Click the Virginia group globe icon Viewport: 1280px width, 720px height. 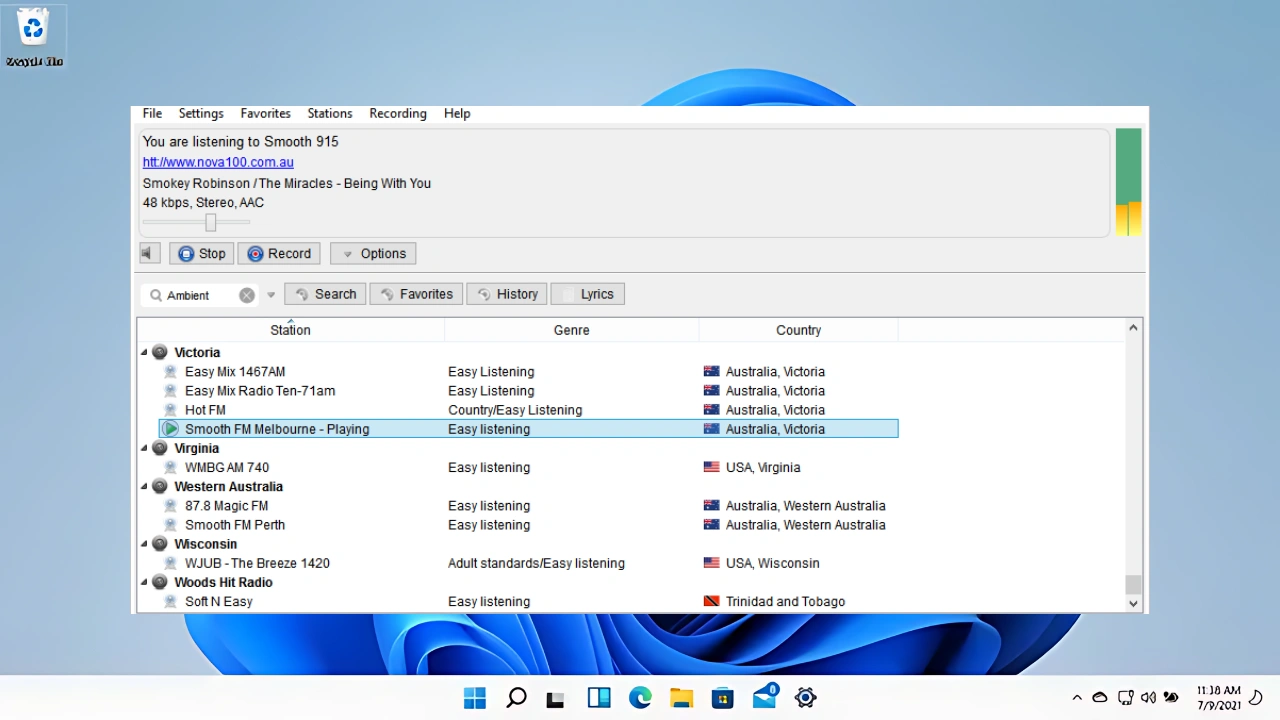(x=159, y=448)
